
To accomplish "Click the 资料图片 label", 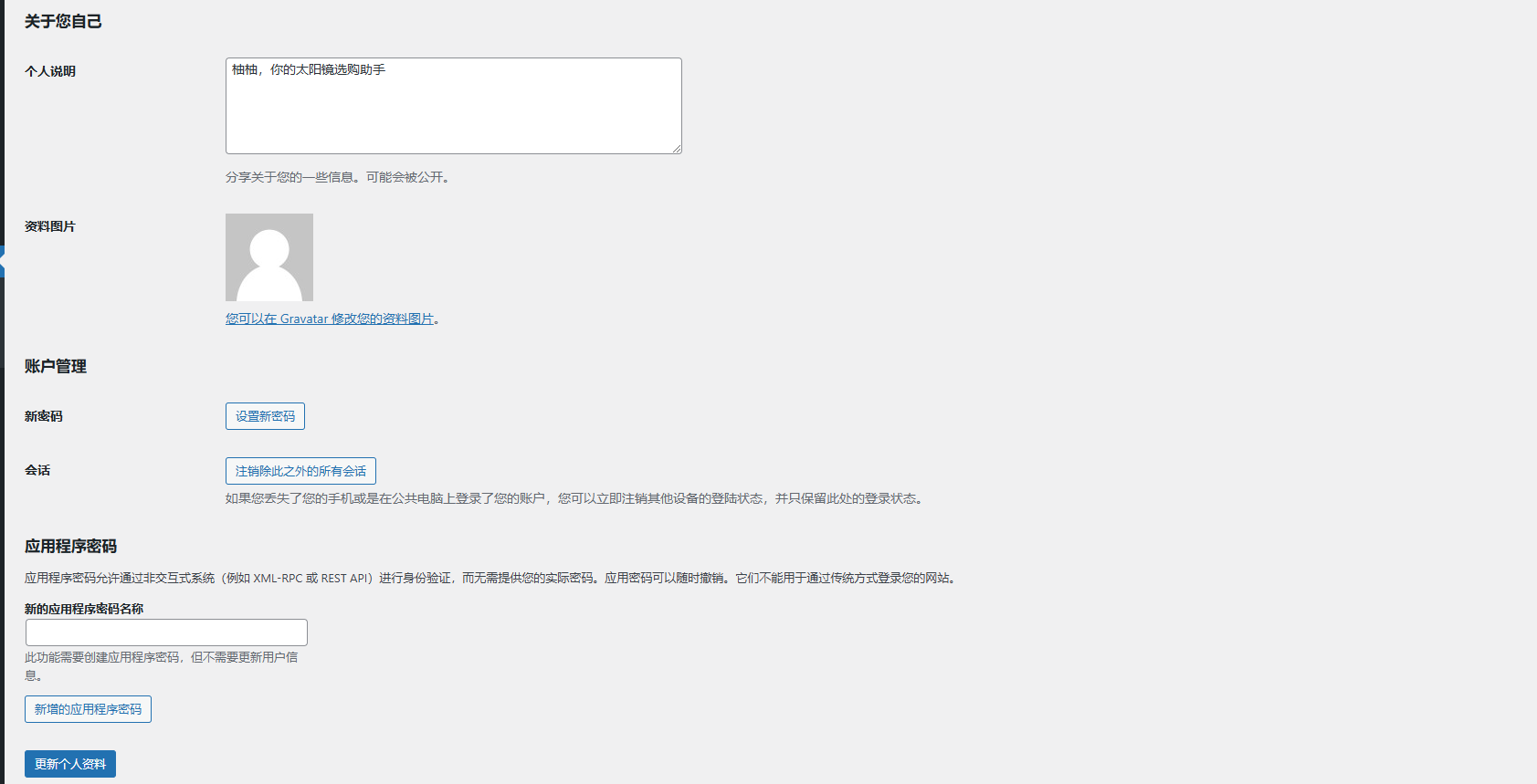I will [x=50, y=226].
